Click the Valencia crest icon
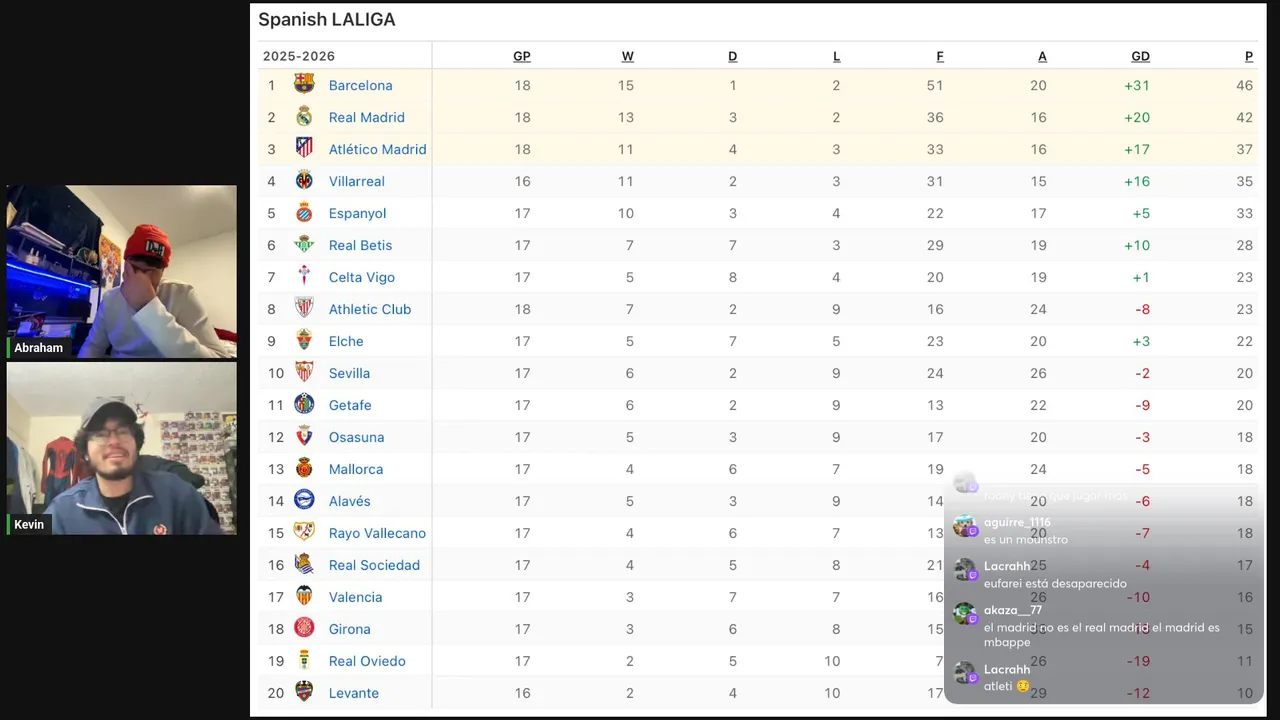Image resolution: width=1280 pixels, height=720 pixels. coord(304,597)
